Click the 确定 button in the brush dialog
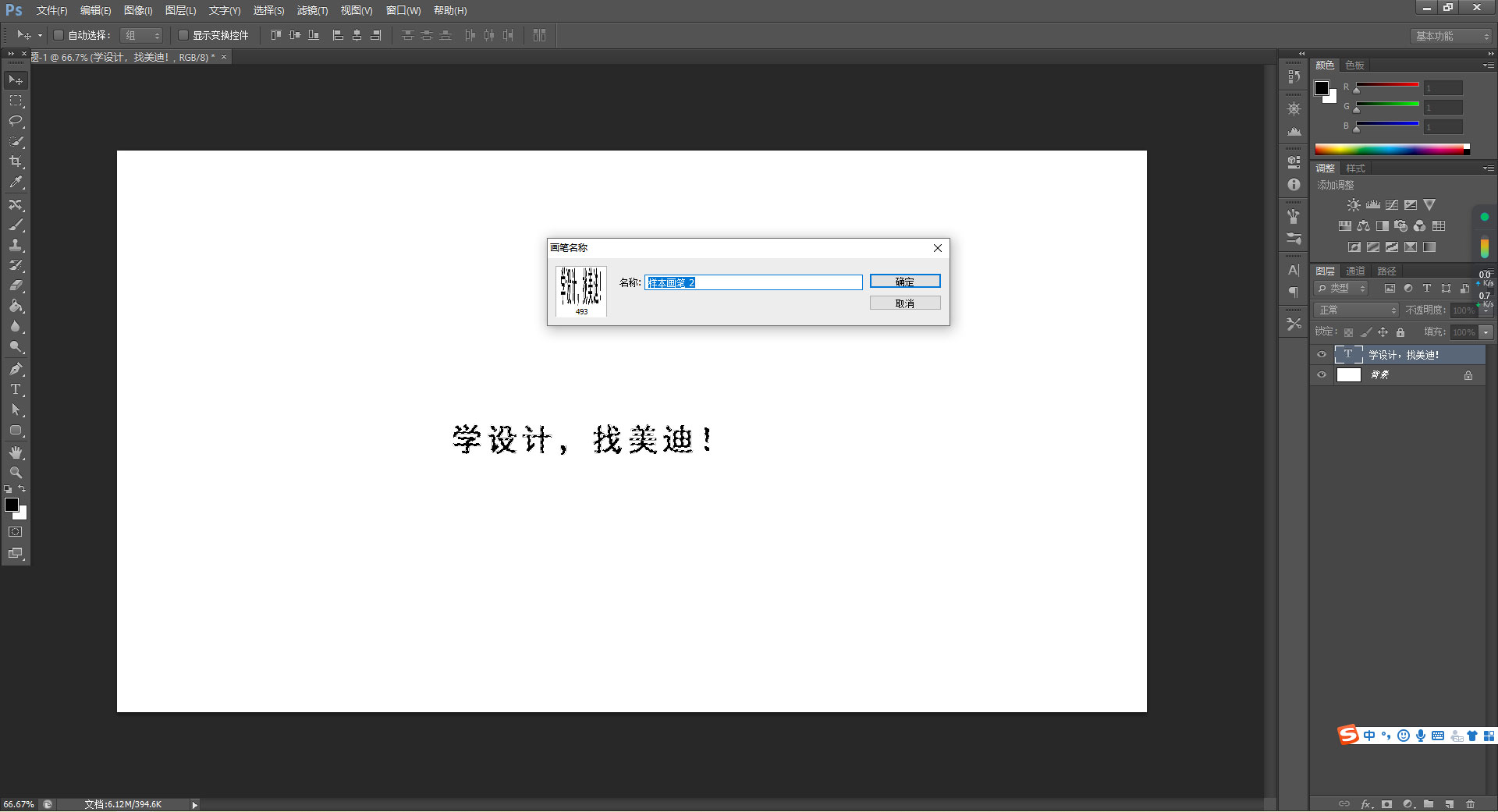Viewport: 1498px width, 812px height. point(905,281)
